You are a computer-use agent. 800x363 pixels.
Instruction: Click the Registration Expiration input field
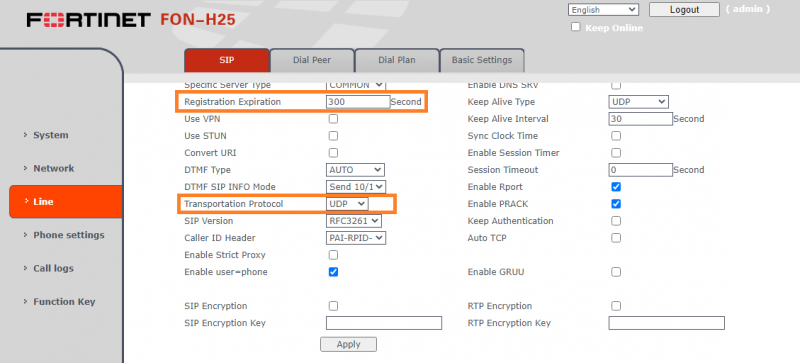pyautogui.click(x=358, y=102)
